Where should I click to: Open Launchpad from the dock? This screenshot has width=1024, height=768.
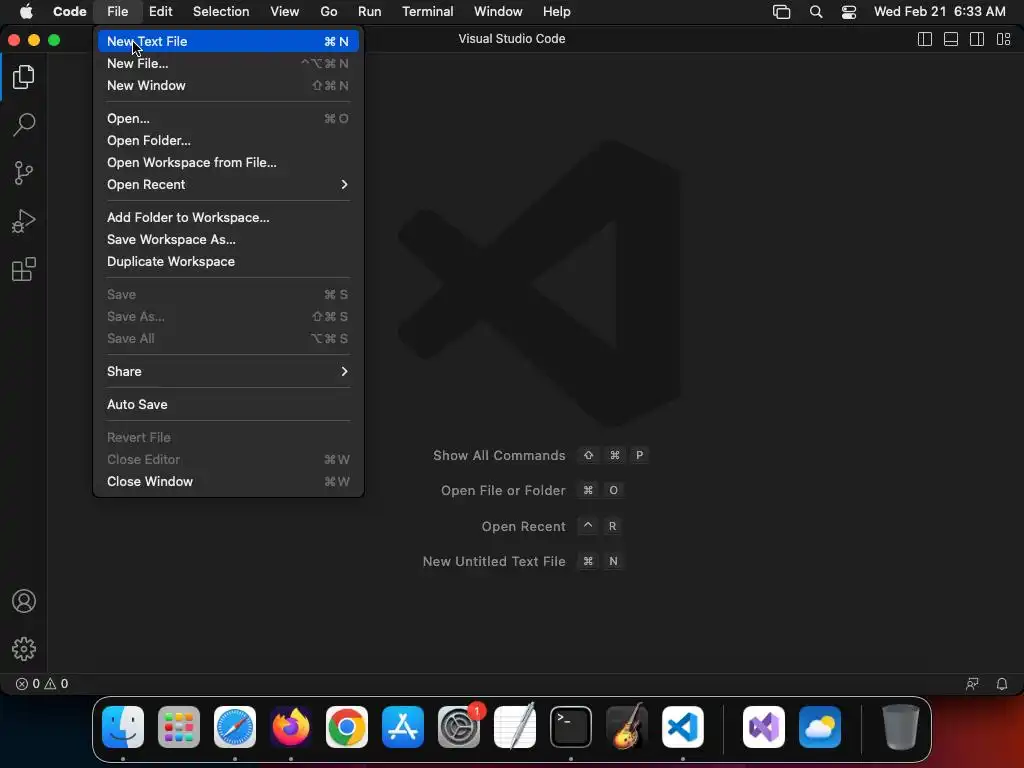click(179, 727)
